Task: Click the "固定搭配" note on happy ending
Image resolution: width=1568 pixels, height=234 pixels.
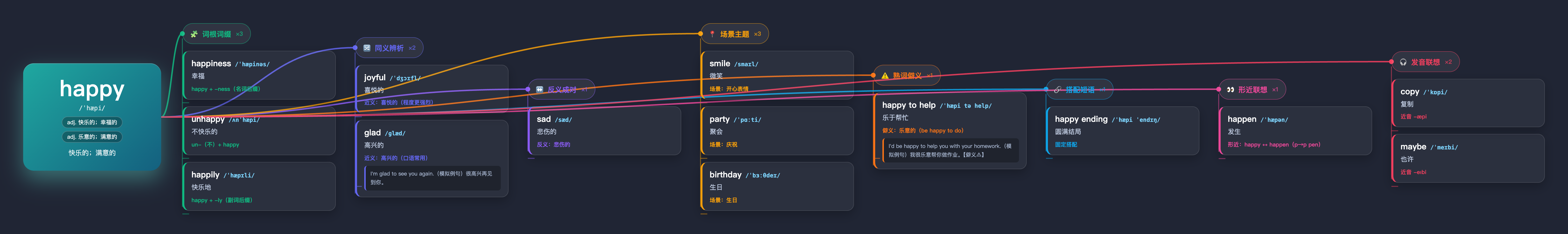Action: (x=1066, y=145)
